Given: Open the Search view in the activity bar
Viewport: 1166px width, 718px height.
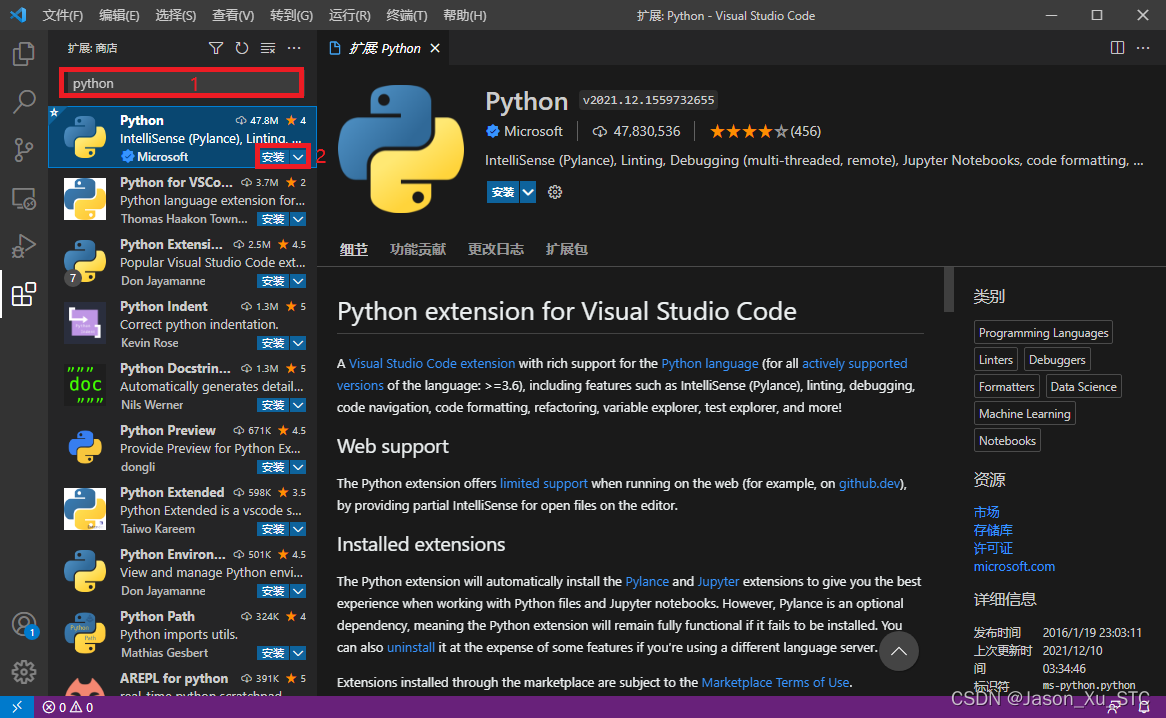Looking at the screenshot, I should [24, 101].
